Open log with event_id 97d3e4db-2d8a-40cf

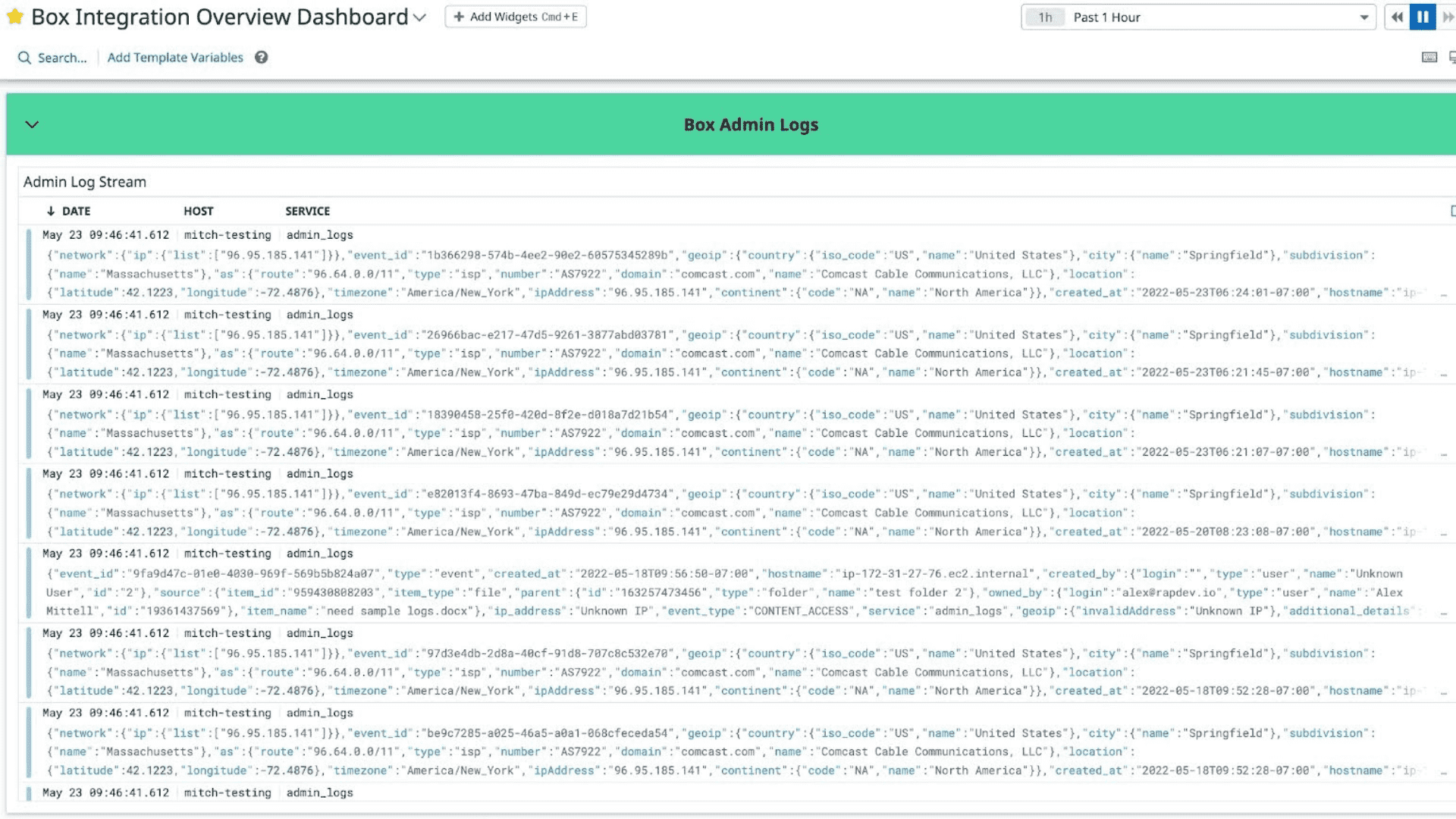click(x=736, y=663)
